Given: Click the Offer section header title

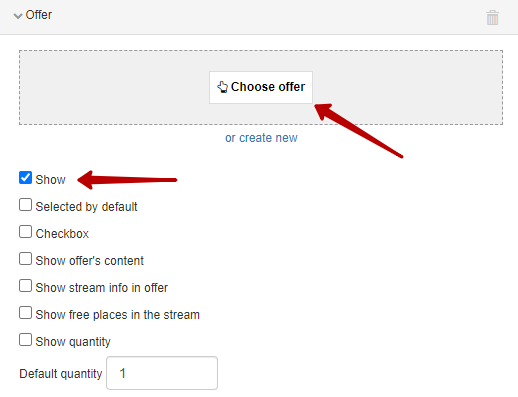Looking at the screenshot, I should tap(39, 15).
